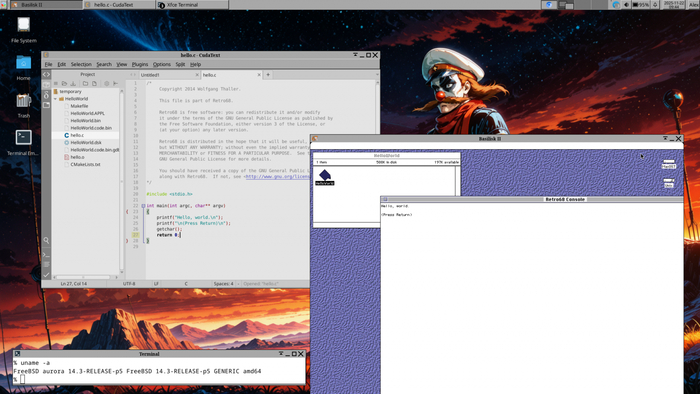Select HelloWorld.dsk in the project tree
The height and width of the screenshot is (394, 700).
click(x=86, y=142)
